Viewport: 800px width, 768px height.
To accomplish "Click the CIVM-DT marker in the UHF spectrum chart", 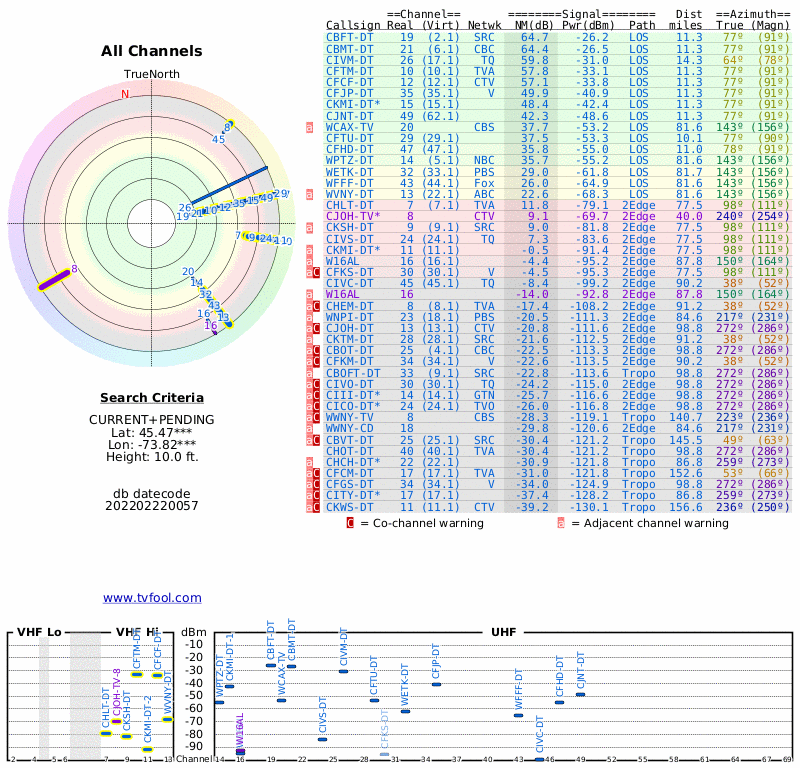I will [343, 672].
